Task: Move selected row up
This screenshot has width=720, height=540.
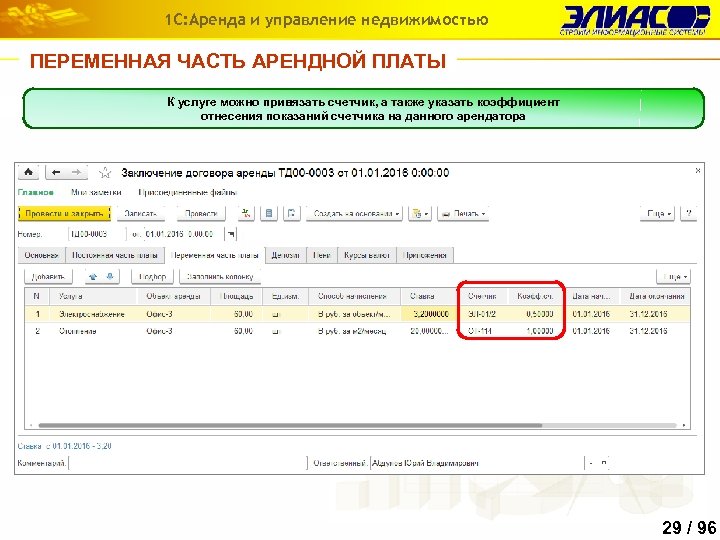Action: [x=93, y=276]
